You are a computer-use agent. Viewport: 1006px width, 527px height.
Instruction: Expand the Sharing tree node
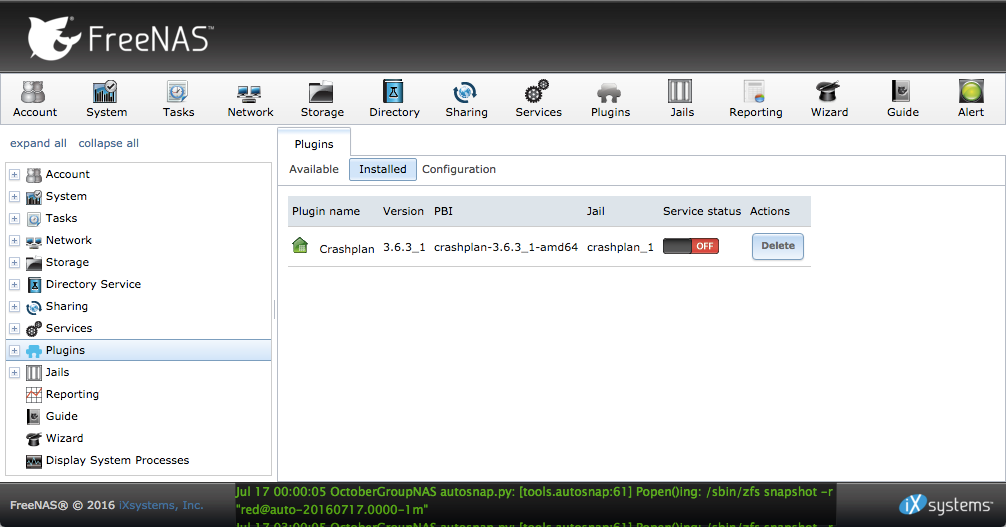(14, 306)
